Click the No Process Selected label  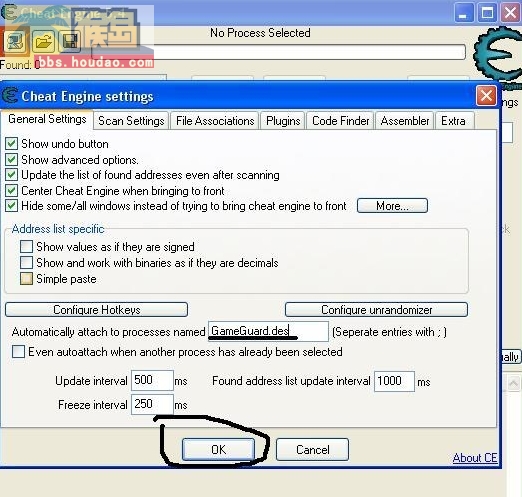click(260, 33)
